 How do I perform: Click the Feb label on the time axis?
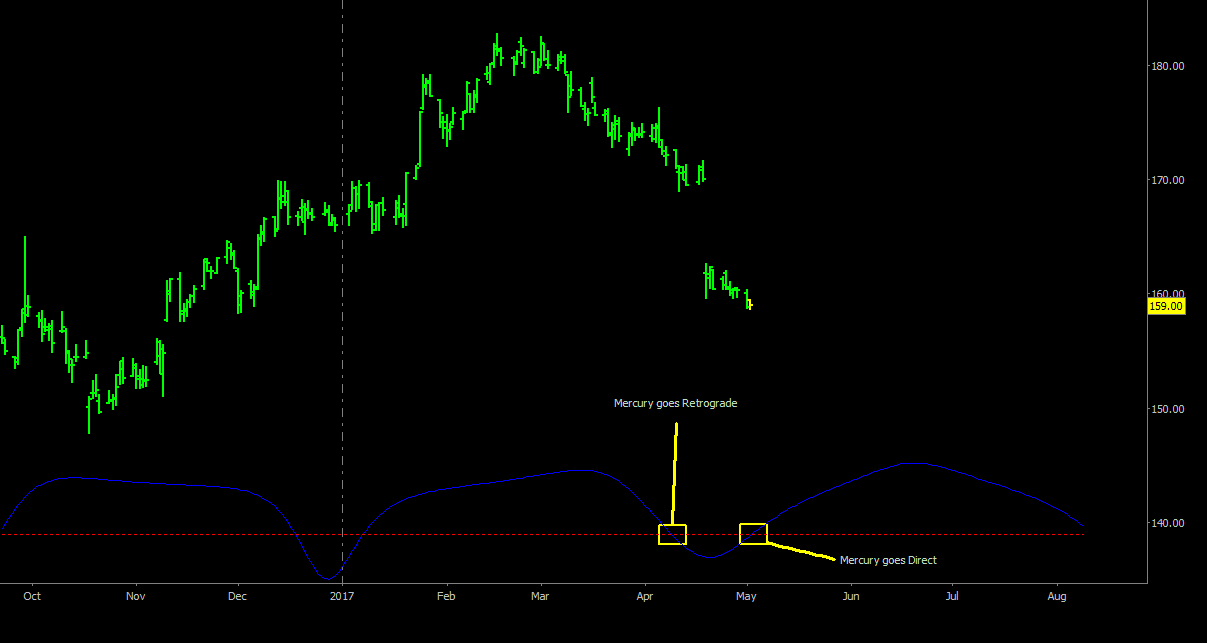click(446, 596)
